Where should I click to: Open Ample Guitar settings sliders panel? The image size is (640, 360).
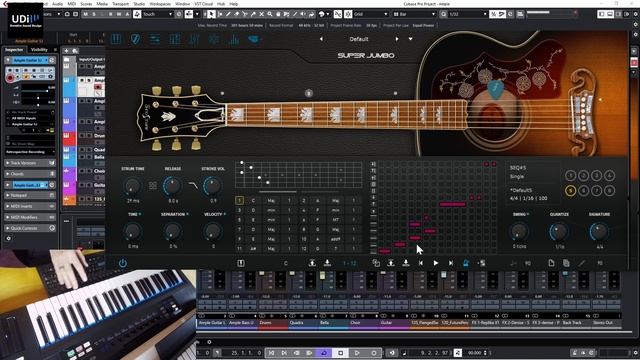[155, 39]
